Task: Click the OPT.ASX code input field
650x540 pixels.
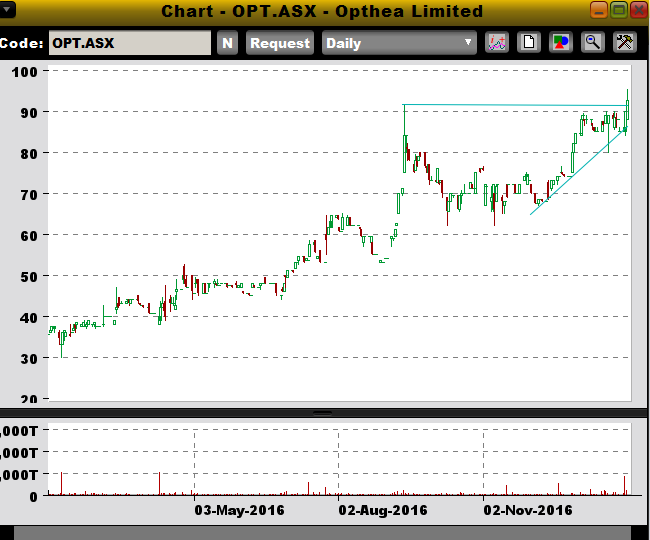Action: [130, 43]
